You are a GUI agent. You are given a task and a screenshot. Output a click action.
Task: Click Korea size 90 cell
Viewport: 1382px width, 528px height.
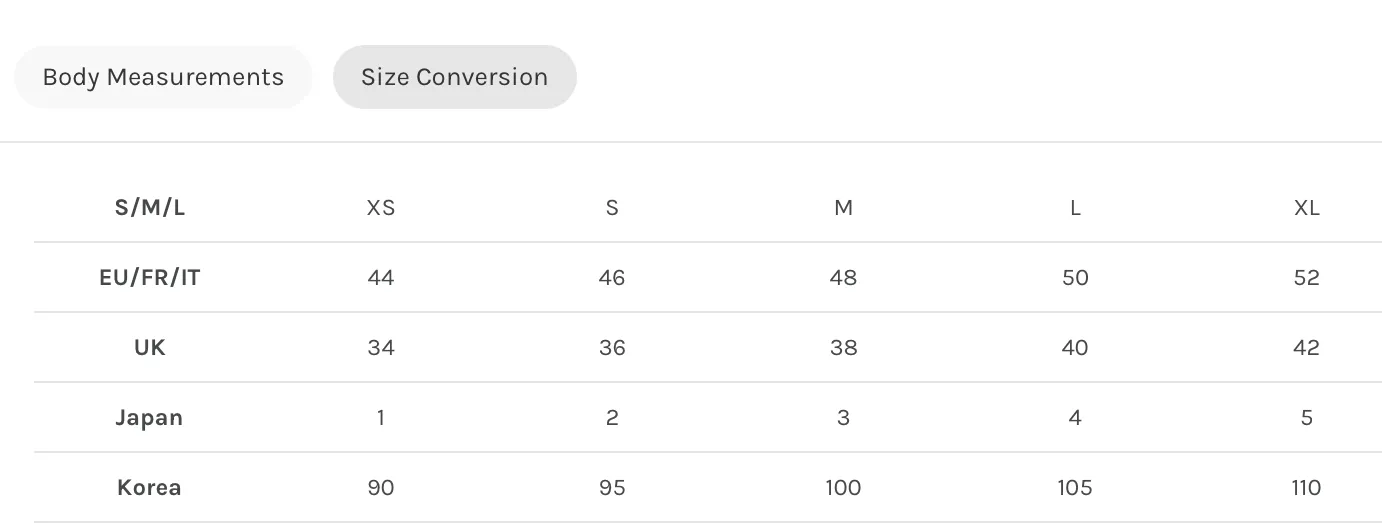(x=381, y=488)
